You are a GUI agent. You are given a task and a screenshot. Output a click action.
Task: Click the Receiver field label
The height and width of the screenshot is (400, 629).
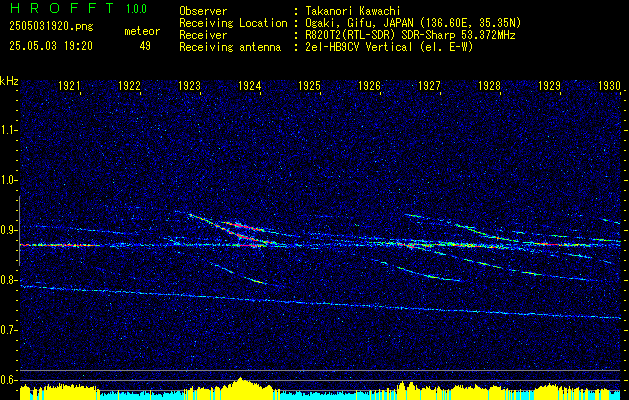coord(203,35)
